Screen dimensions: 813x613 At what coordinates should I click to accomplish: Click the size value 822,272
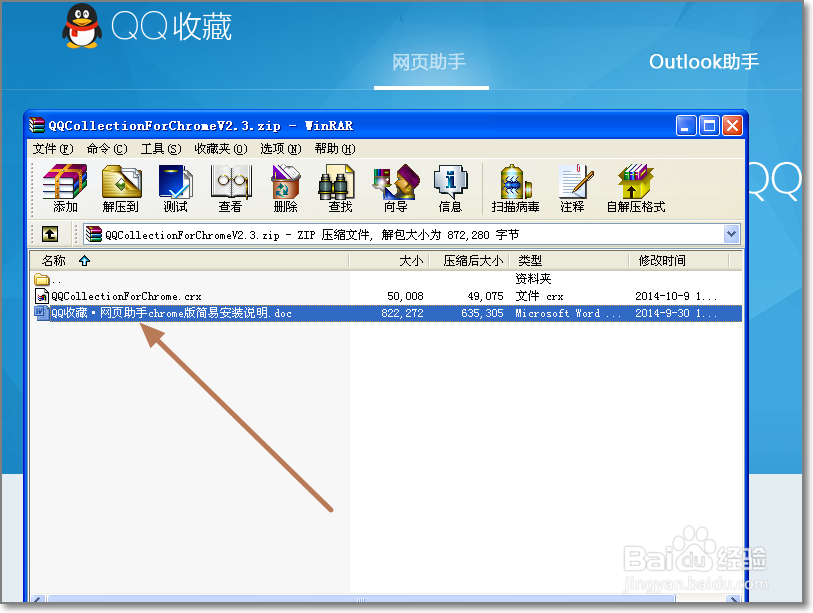point(402,313)
